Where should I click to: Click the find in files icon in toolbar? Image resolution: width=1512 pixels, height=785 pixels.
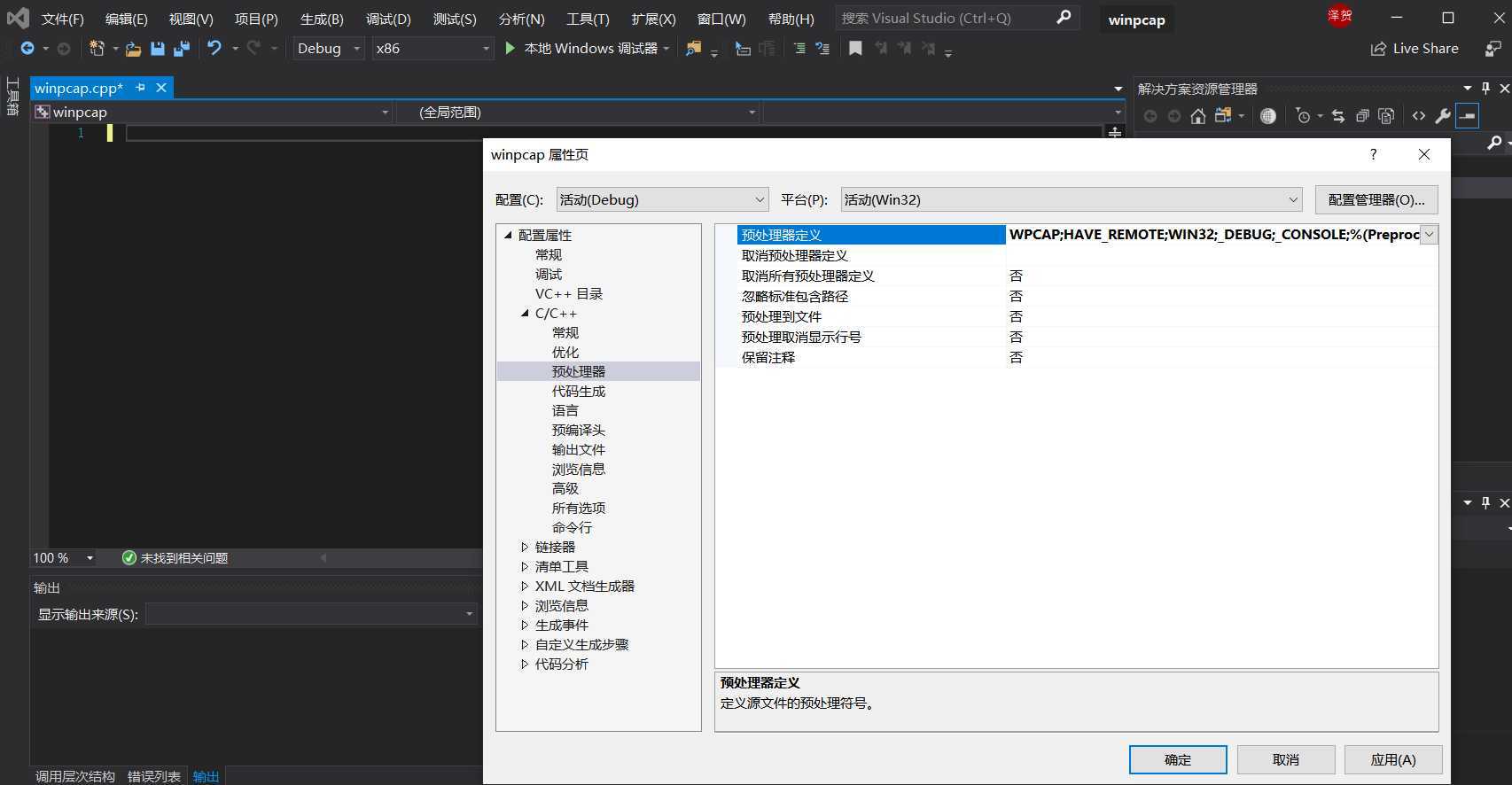pyautogui.click(x=694, y=49)
